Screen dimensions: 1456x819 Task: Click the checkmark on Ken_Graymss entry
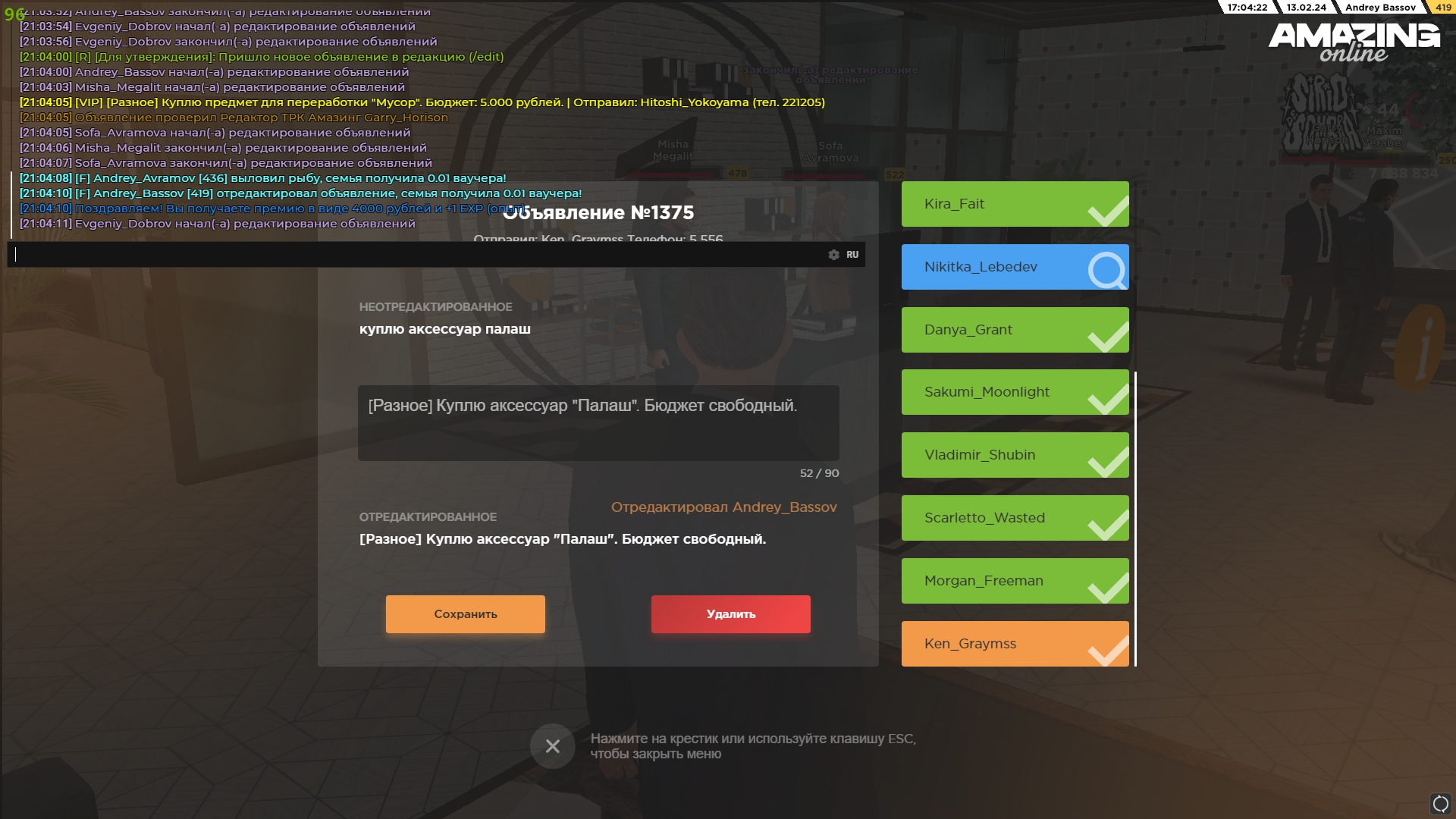[1108, 651]
